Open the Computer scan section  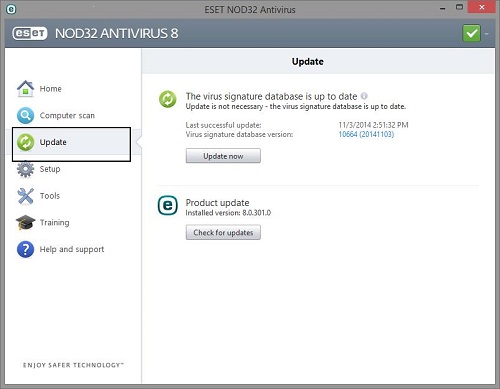67,115
